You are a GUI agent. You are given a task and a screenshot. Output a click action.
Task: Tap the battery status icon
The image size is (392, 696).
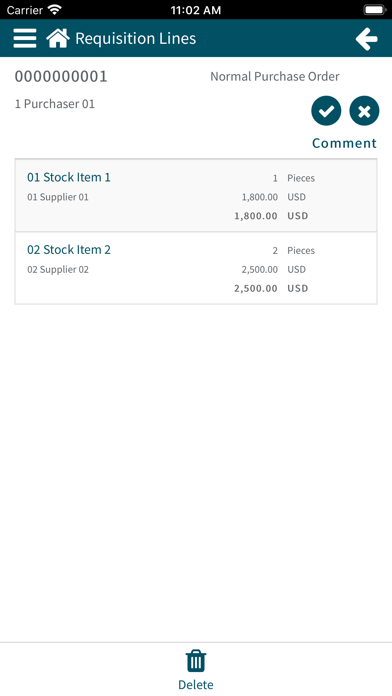point(375,10)
